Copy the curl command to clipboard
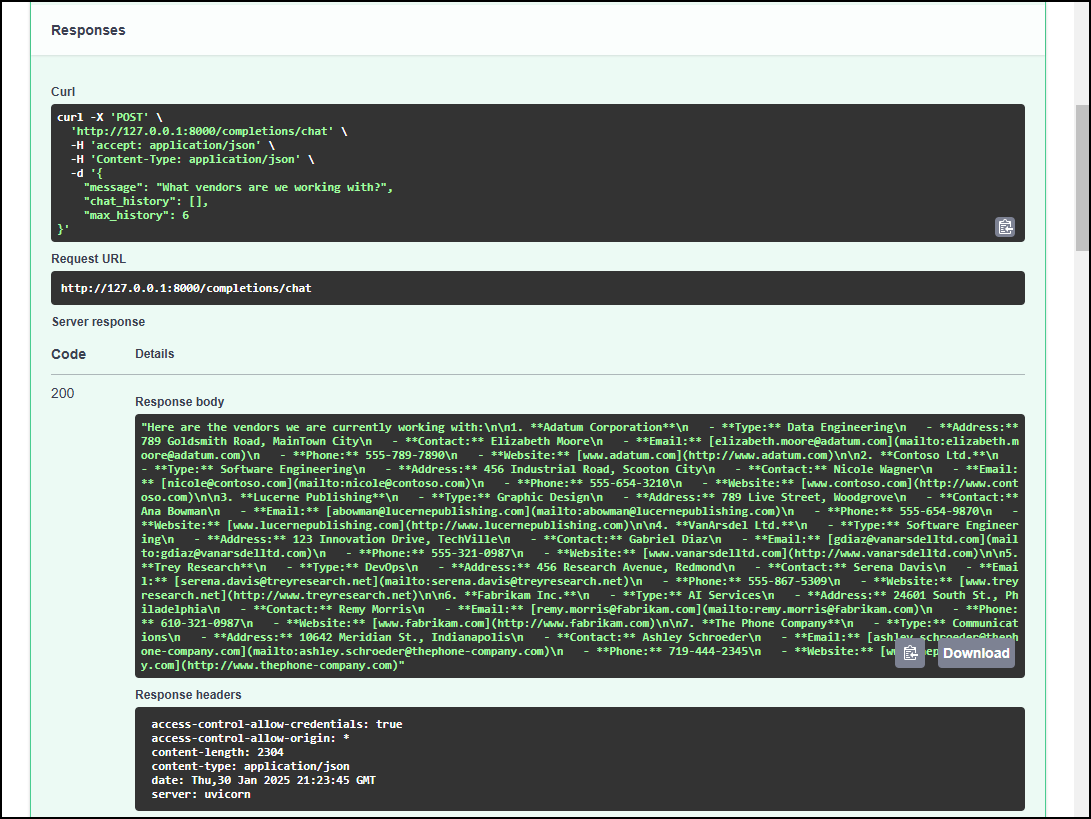The height and width of the screenshot is (819, 1091). click(1005, 227)
